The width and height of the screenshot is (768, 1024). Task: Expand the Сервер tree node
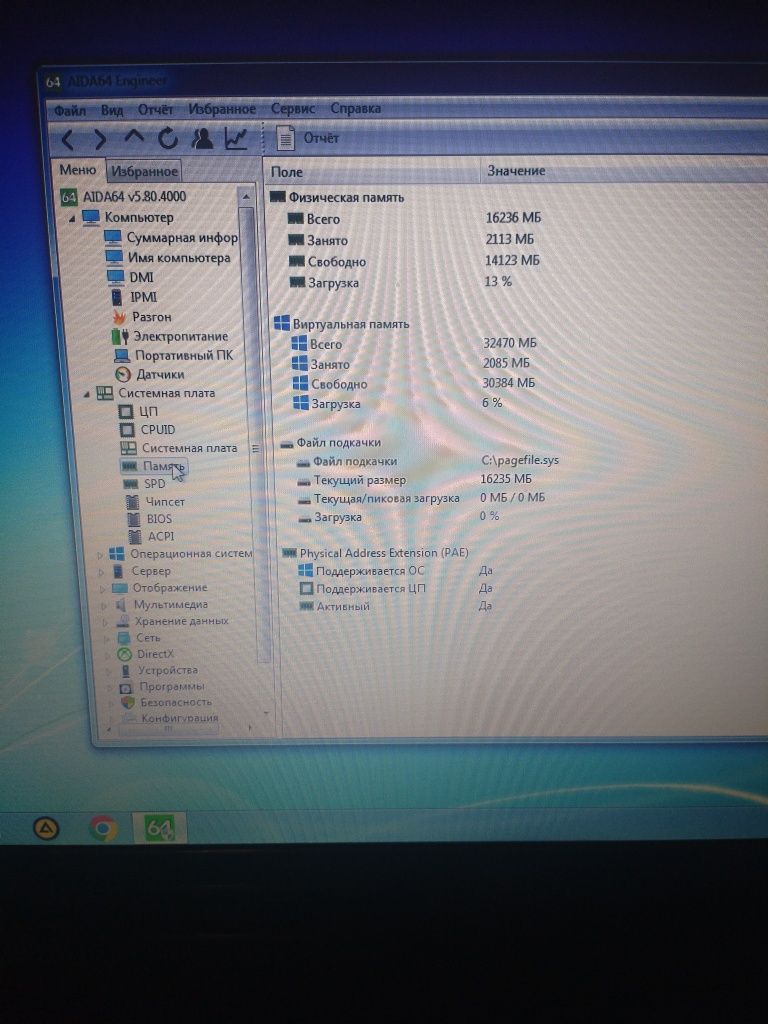pyautogui.click(x=101, y=572)
